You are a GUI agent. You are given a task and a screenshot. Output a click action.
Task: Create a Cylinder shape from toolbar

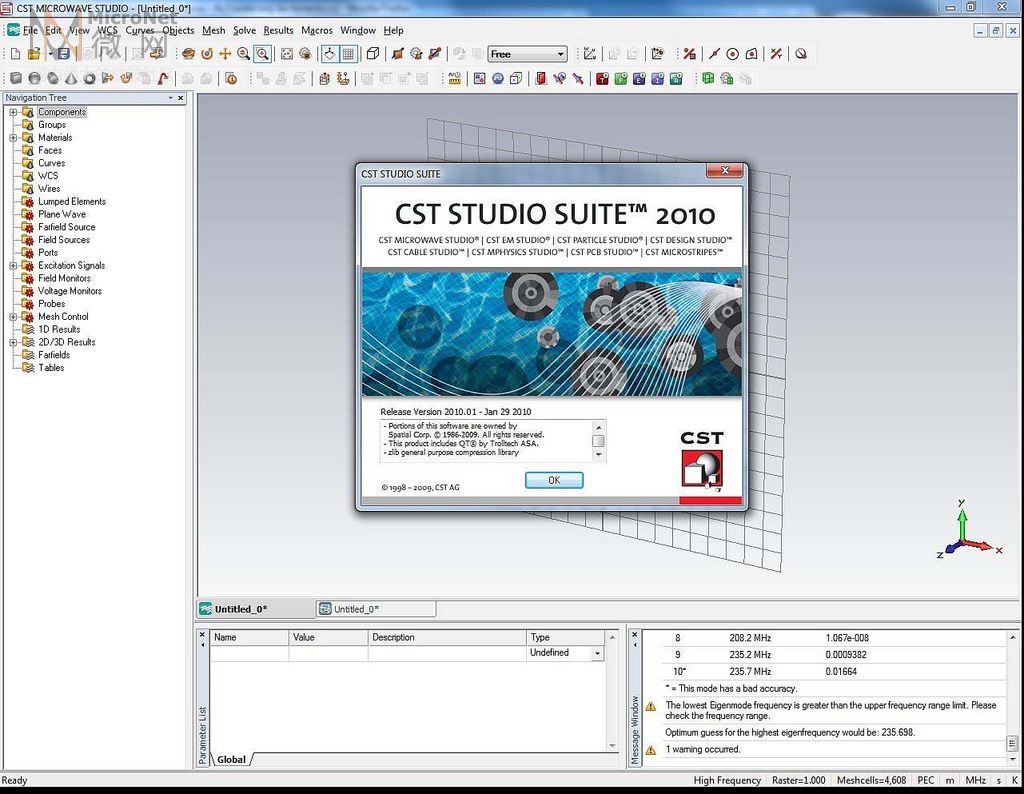[53, 79]
